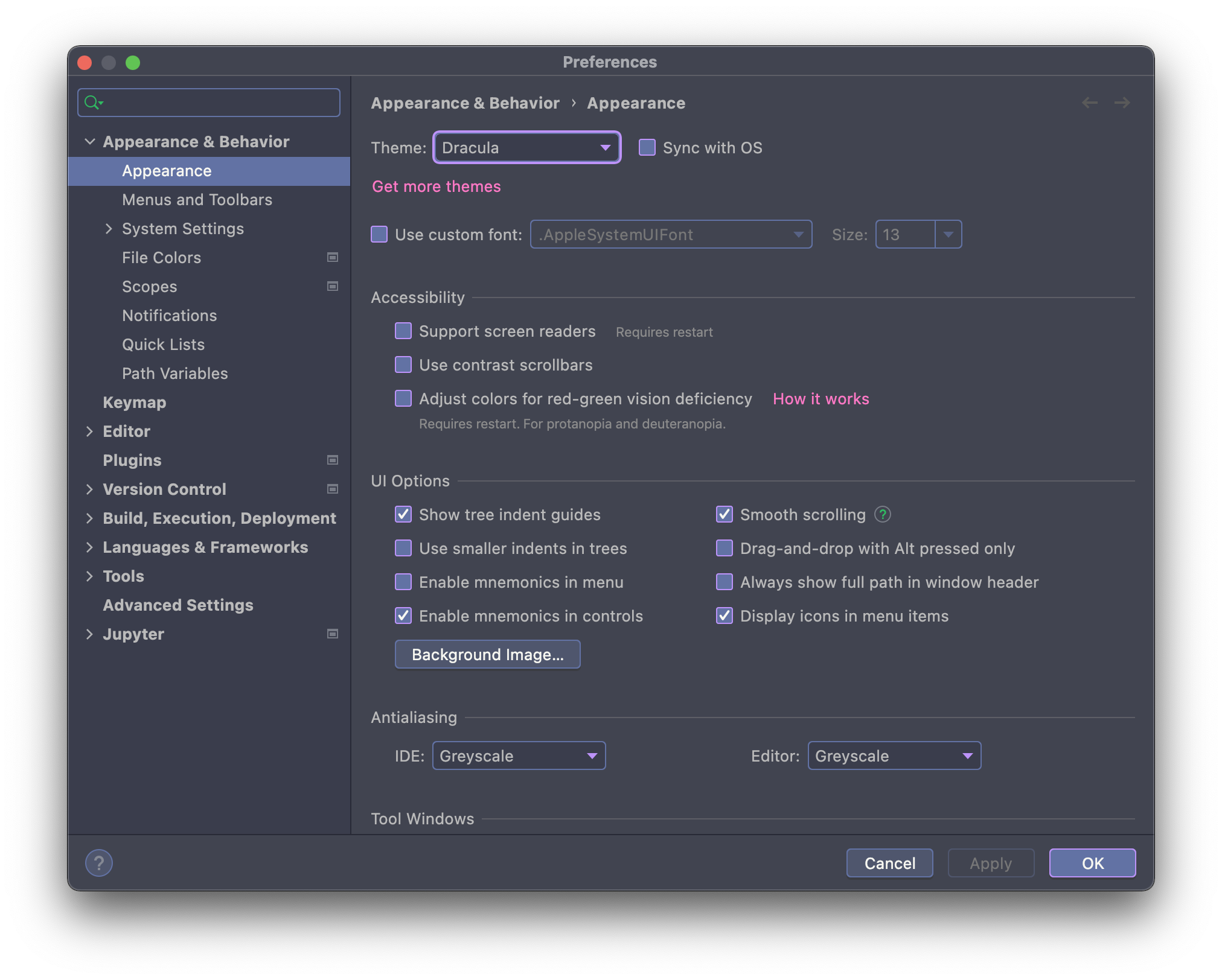
Task: Select Menus and Toolbars settings page
Action: coord(197,200)
